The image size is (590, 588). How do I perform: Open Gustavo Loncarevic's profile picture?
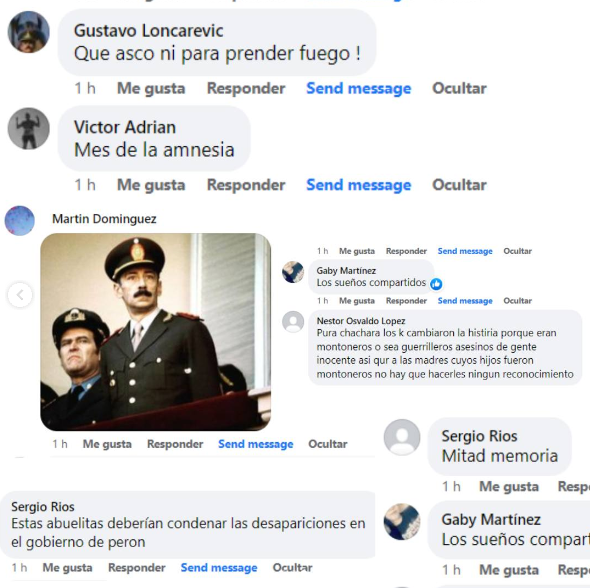[29, 32]
